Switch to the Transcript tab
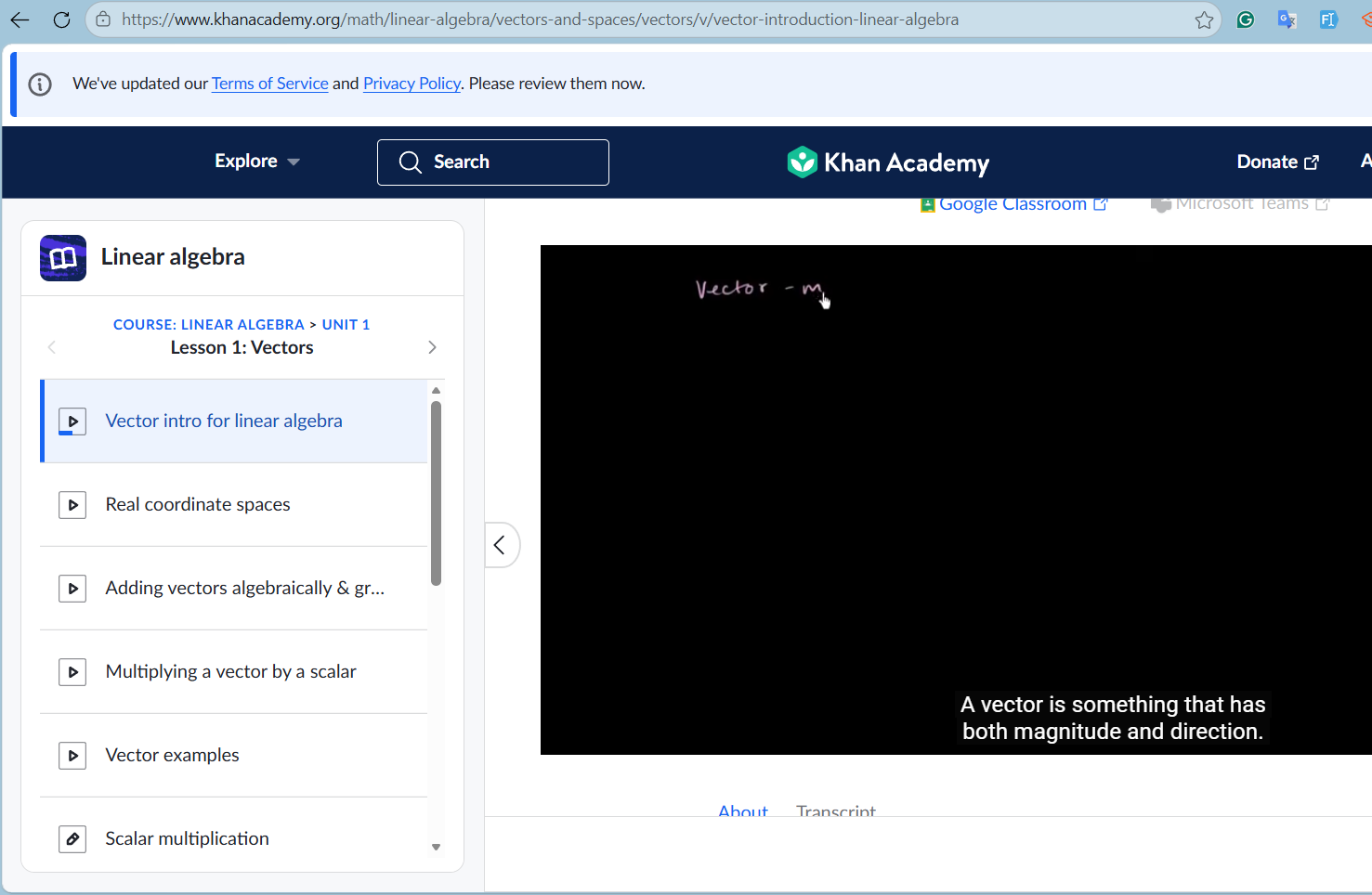 (x=835, y=811)
